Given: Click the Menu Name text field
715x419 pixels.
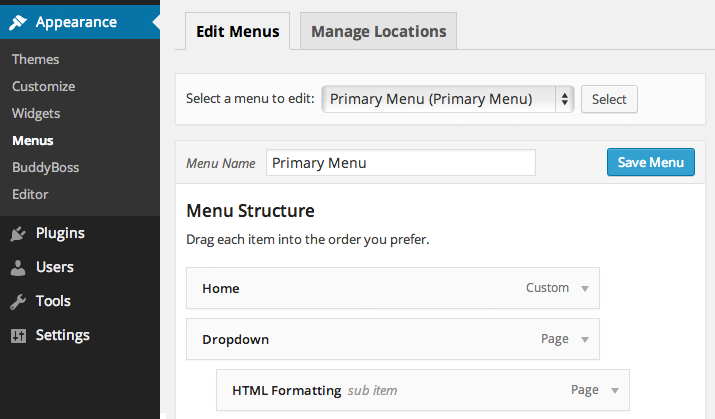Looking at the screenshot, I should 400,163.
